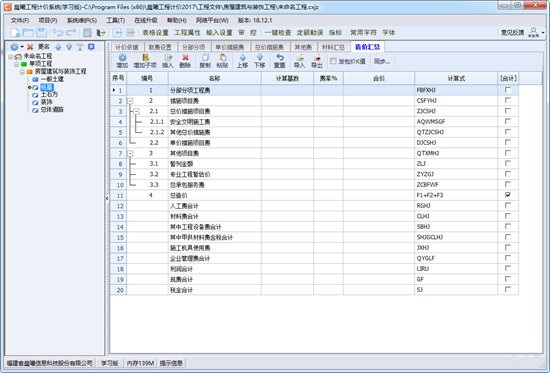Check the 合计 box for row 12 人工费合计
550x373 pixels.
pos(507,205)
